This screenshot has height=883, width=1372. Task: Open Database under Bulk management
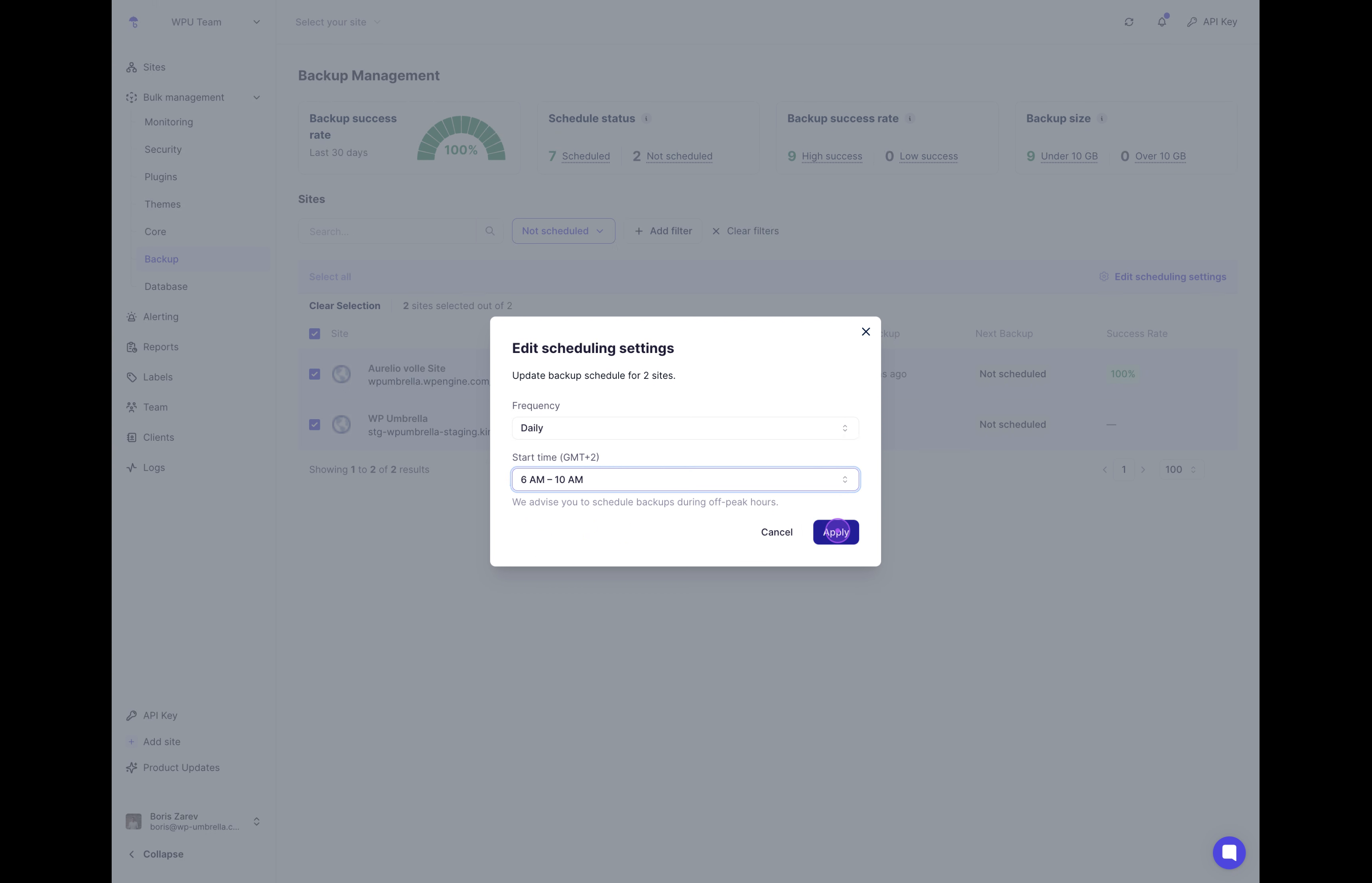point(166,287)
